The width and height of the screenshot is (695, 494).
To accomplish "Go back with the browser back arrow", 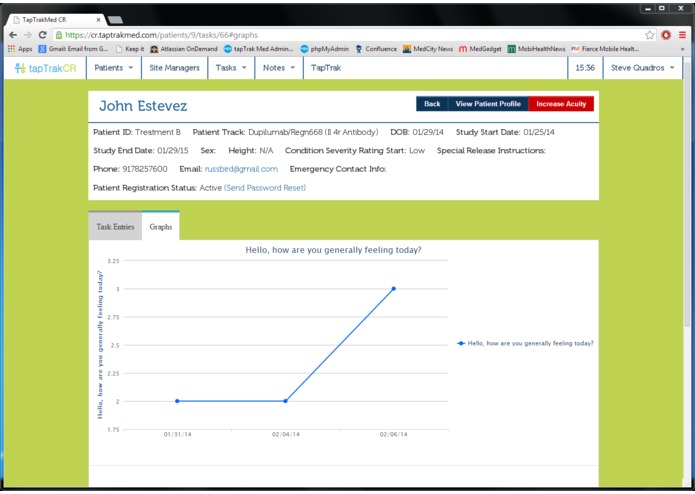I will coord(13,35).
